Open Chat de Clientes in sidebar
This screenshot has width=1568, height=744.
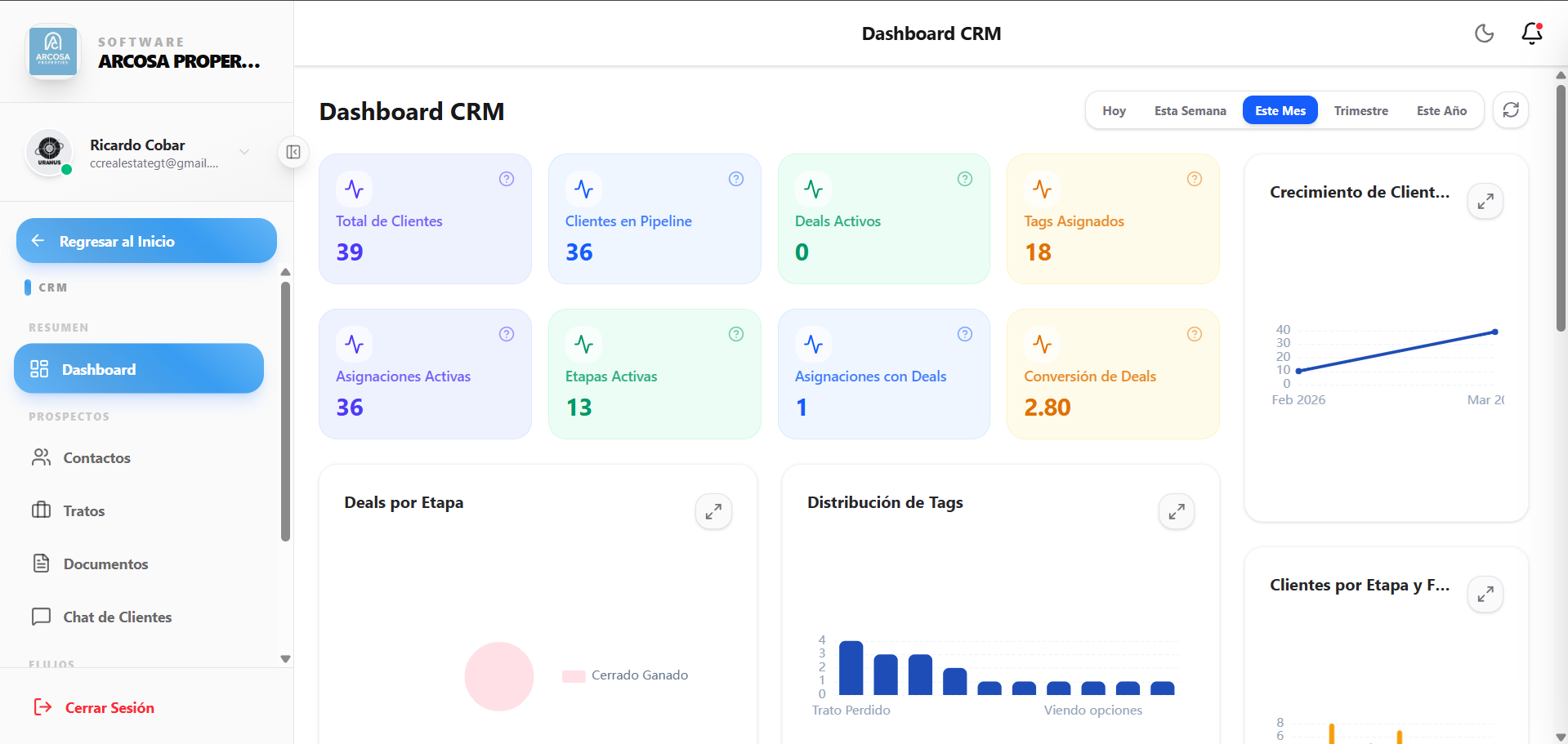coord(117,617)
